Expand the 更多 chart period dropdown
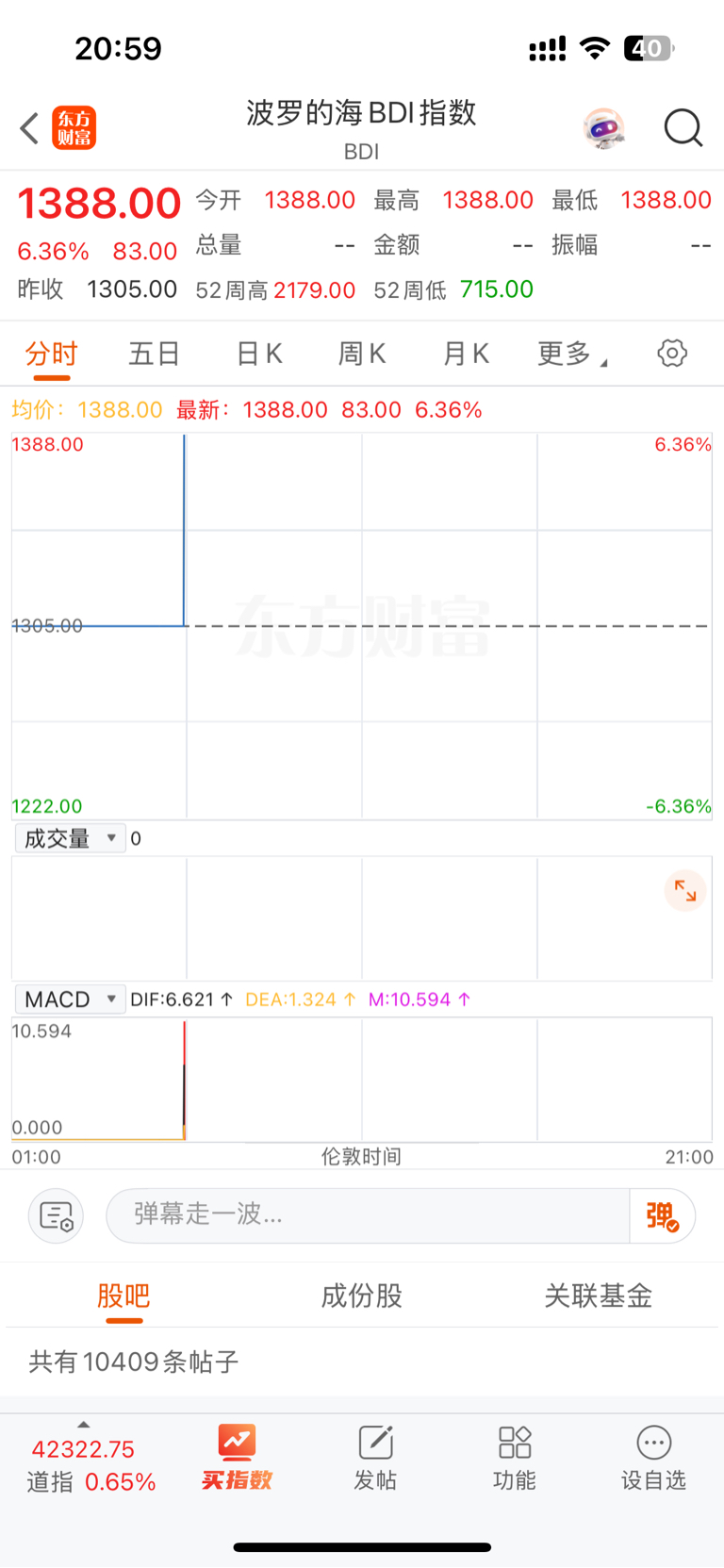 (571, 354)
